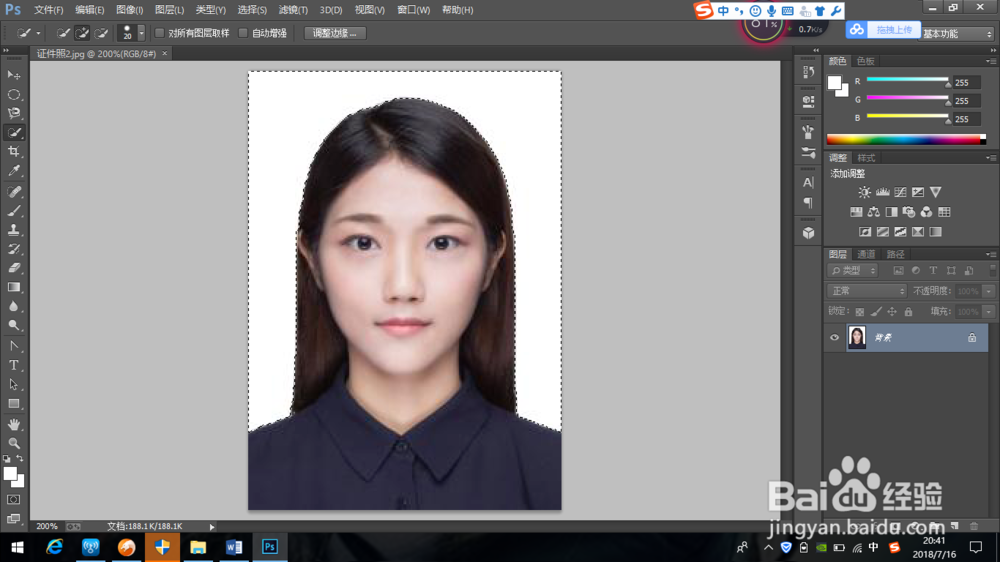Switch to 路径 tab
The height and width of the screenshot is (562, 1000).
click(x=895, y=255)
